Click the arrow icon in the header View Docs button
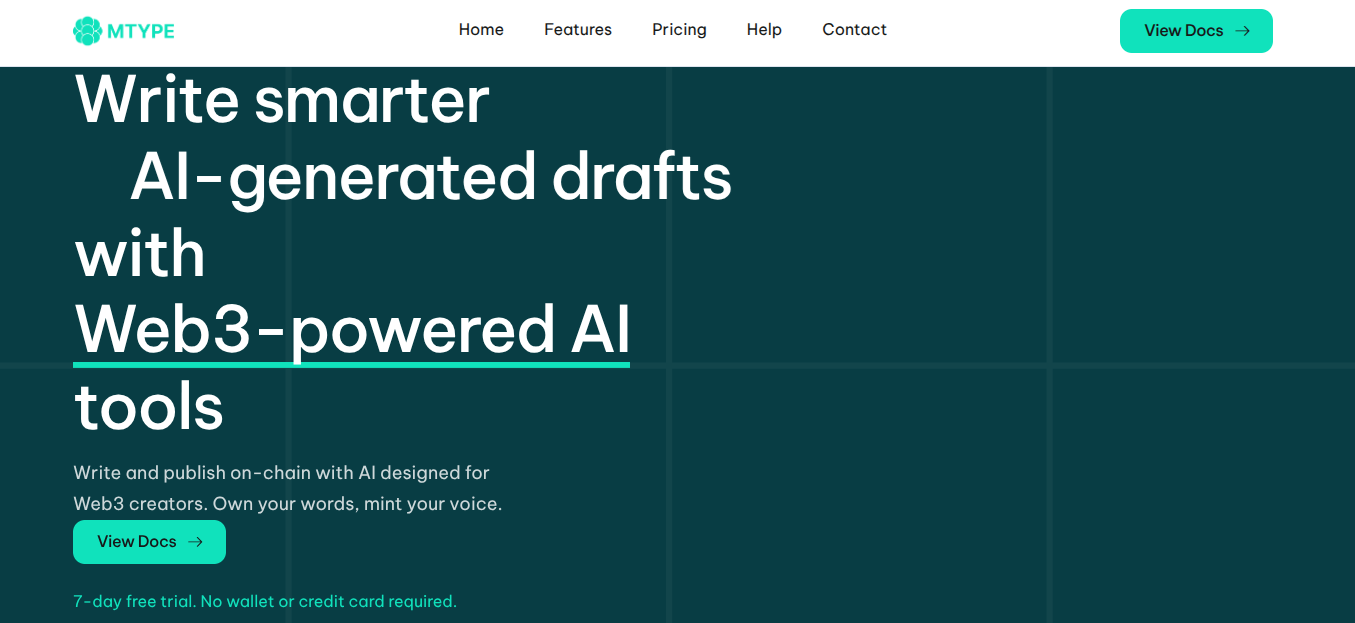 (x=1243, y=31)
